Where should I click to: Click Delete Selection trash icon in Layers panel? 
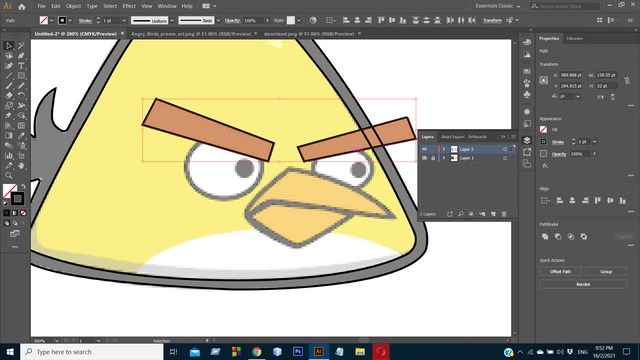tap(504, 214)
